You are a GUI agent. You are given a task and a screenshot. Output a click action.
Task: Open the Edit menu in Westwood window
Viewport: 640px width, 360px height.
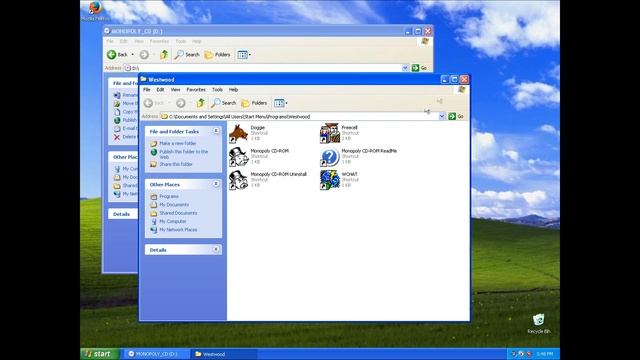(160, 89)
